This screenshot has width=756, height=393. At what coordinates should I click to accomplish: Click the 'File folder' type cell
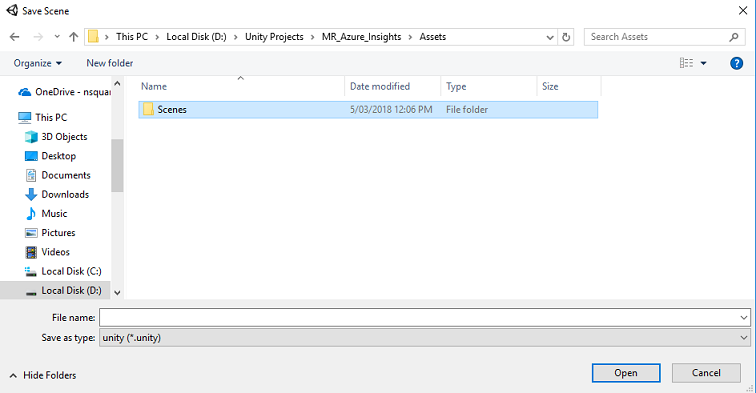pos(467,109)
